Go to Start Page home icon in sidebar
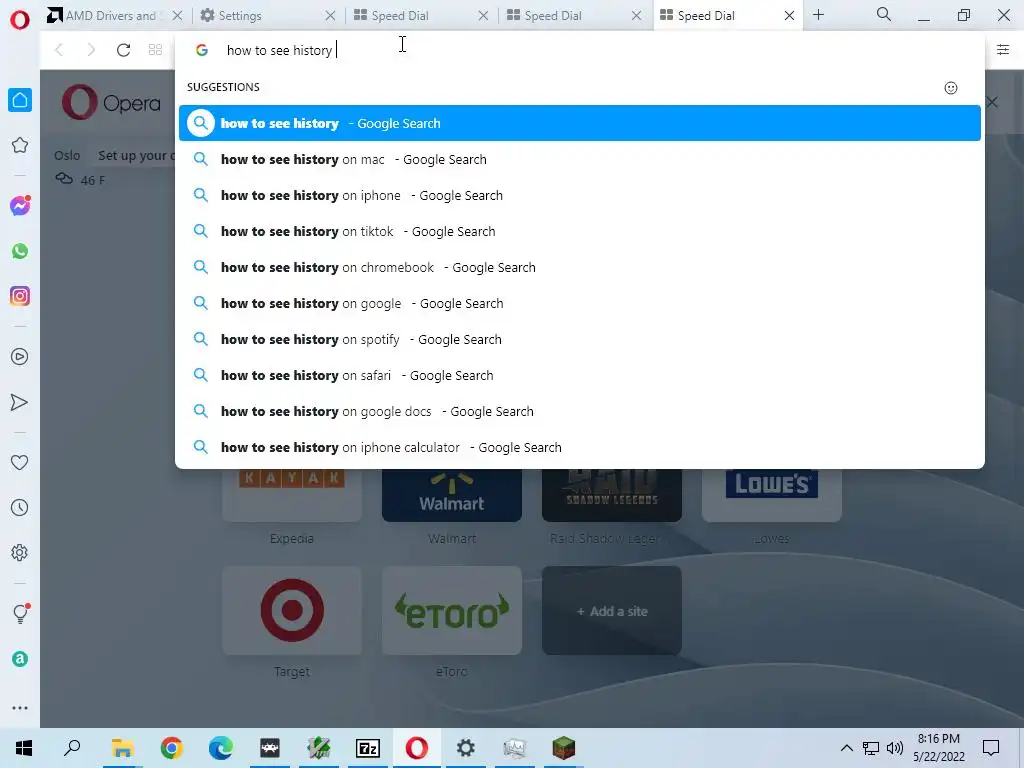This screenshot has height=768, width=1024. [x=20, y=100]
